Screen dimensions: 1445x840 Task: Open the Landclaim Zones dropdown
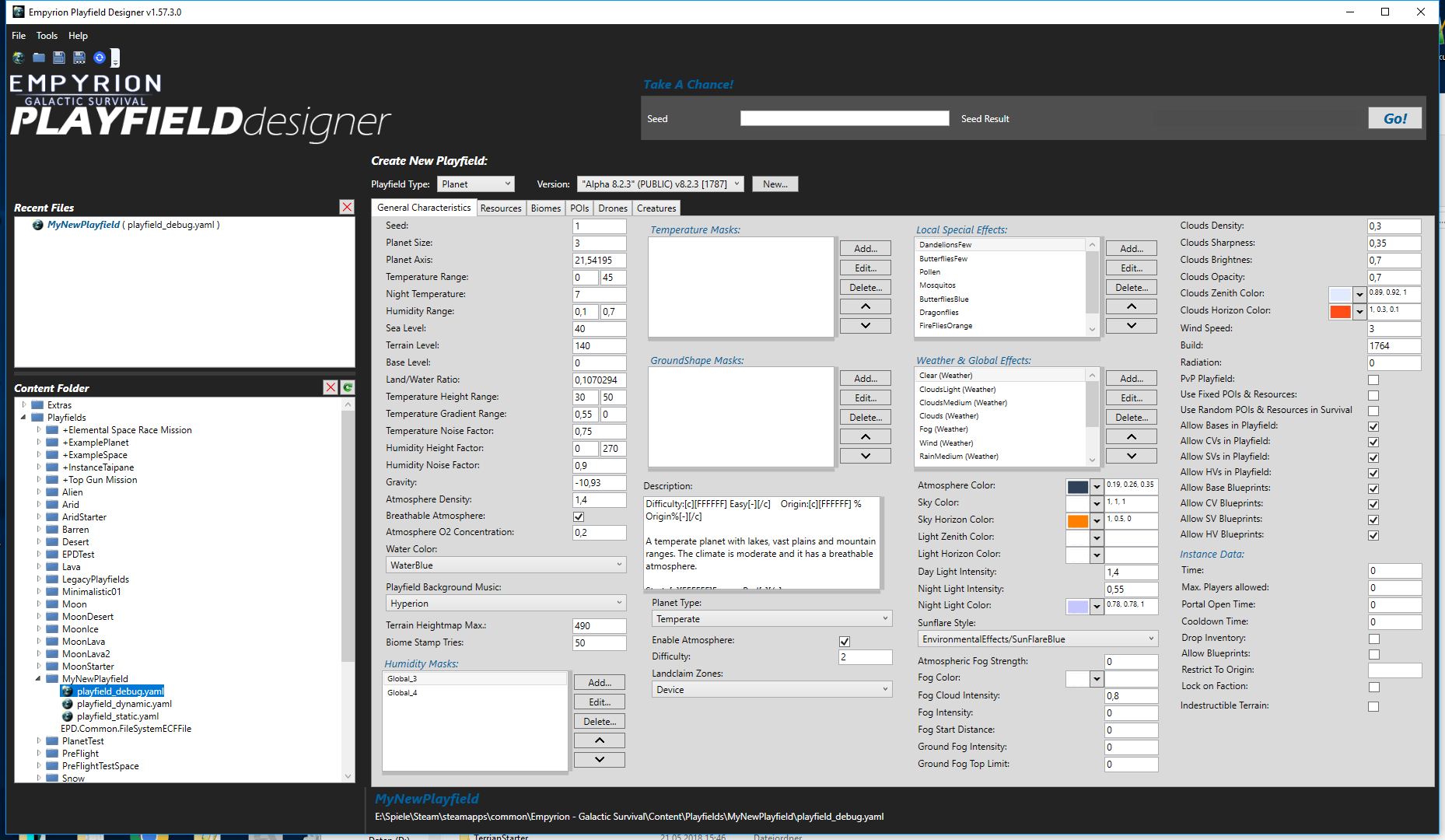[771, 690]
